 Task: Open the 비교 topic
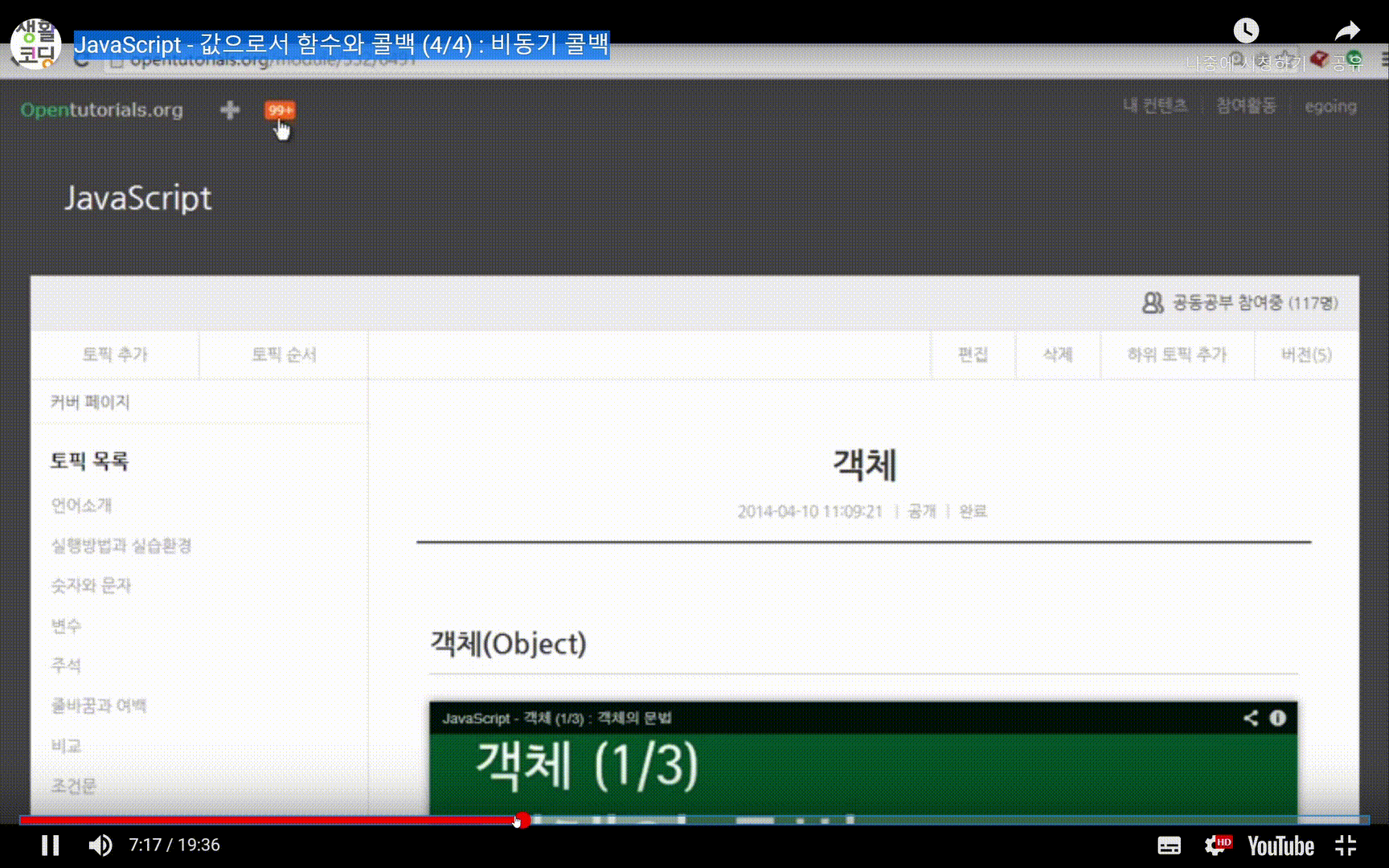[66, 746]
